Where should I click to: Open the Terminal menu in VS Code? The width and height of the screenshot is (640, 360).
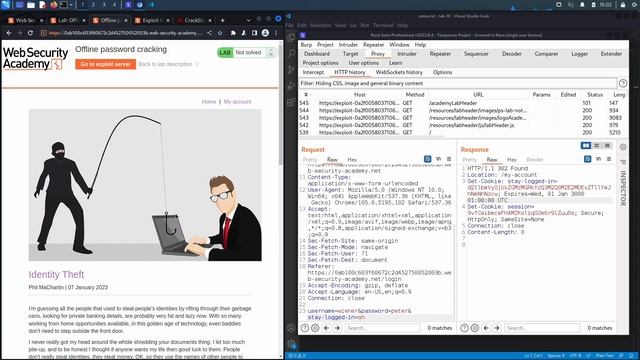383,25
